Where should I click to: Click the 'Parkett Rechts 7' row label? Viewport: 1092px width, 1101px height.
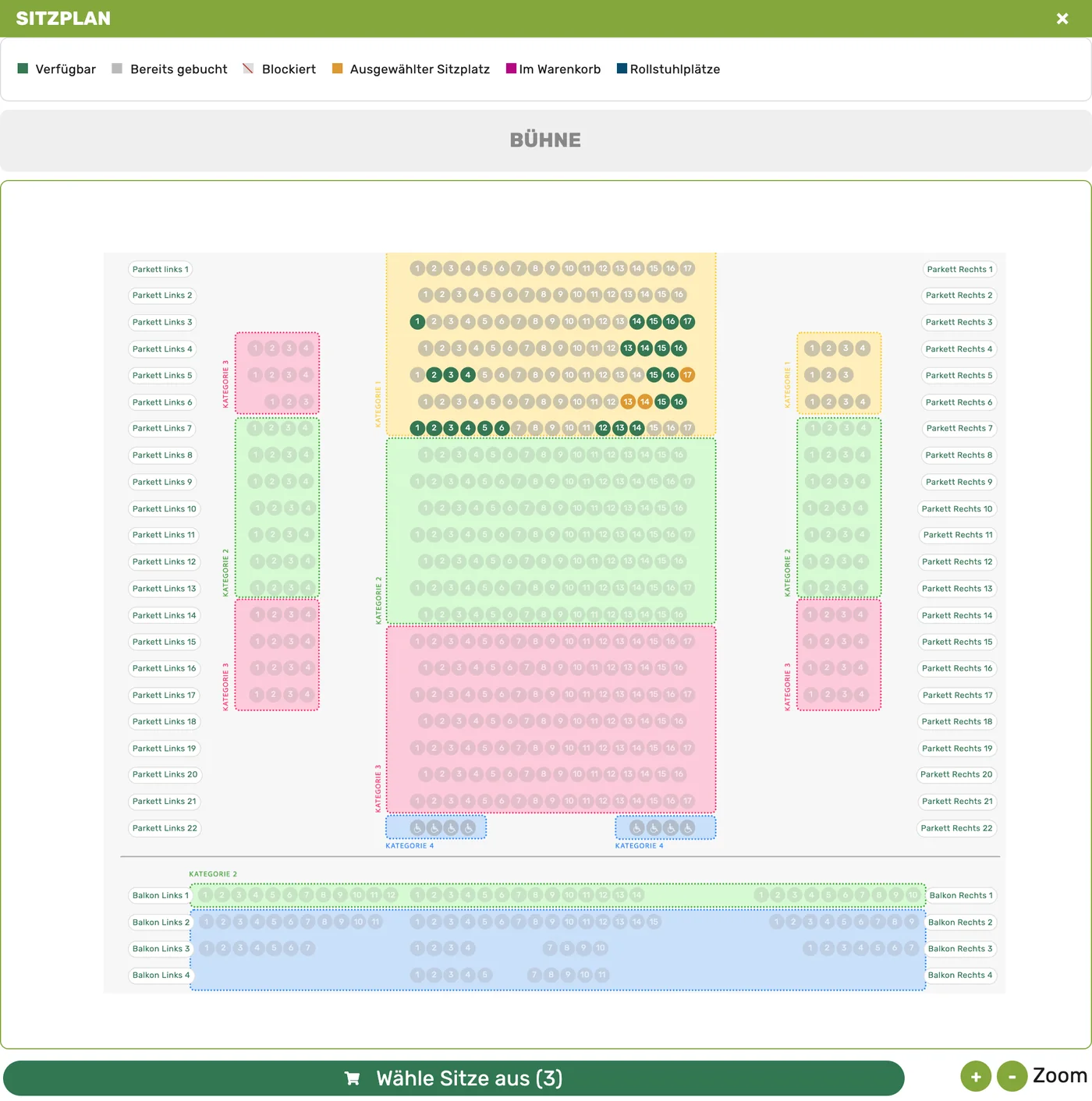(x=959, y=429)
